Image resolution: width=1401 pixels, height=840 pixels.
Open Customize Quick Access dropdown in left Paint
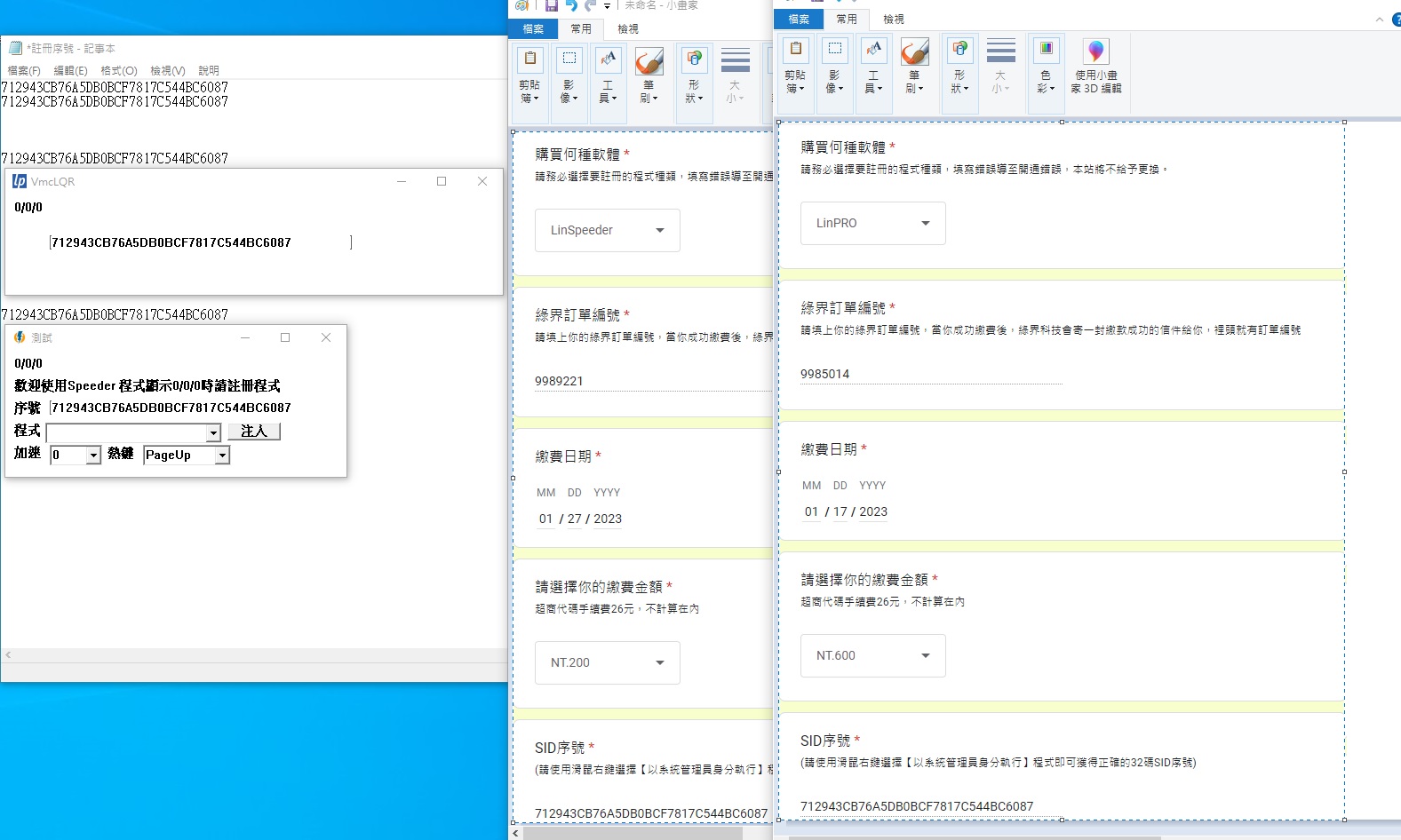coord(608,6)
